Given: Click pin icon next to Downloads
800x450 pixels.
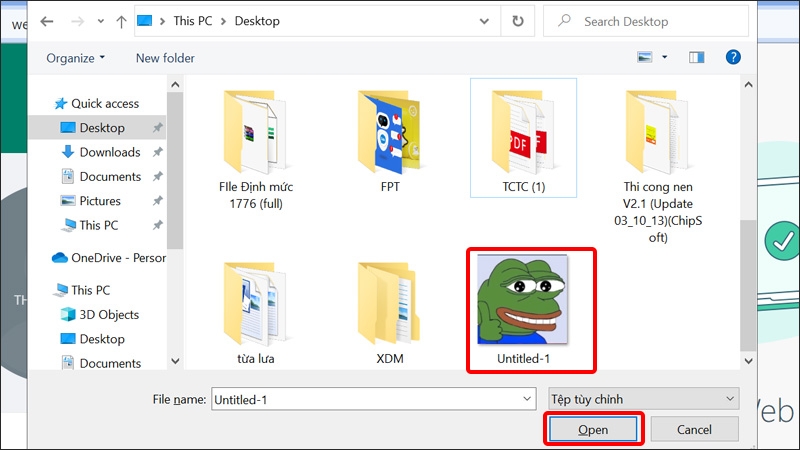Looking at the screenshot, I should [158, 152].
